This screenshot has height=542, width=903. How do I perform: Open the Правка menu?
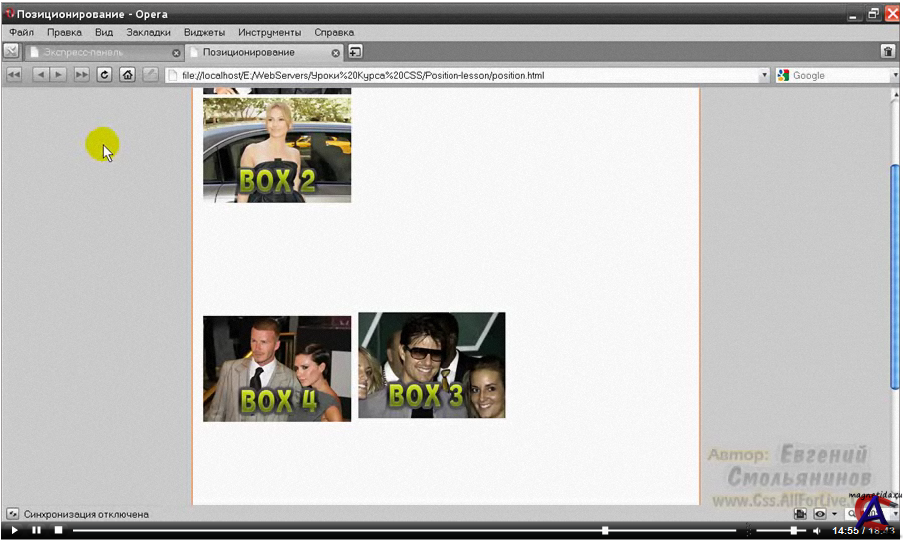pos(64,32)
